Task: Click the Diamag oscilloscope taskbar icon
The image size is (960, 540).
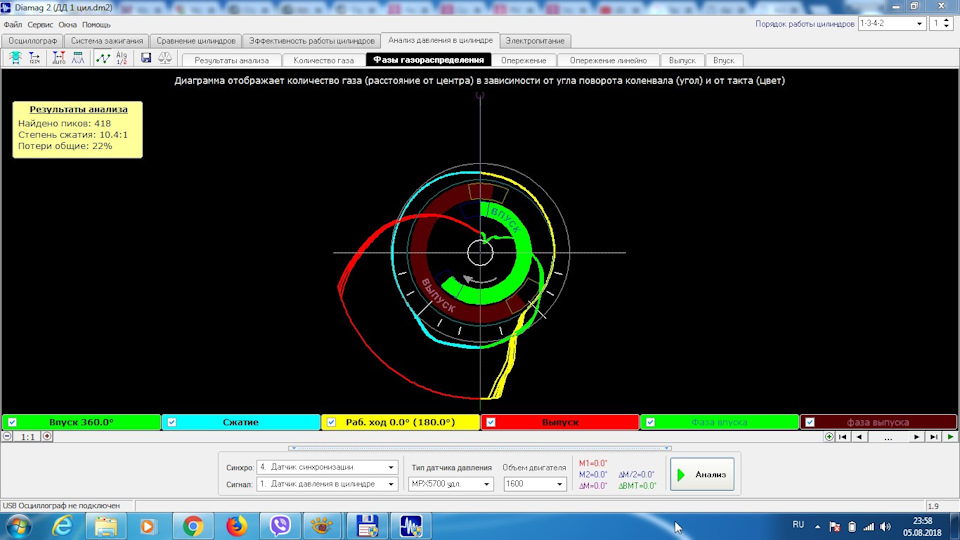Action: 410,526
